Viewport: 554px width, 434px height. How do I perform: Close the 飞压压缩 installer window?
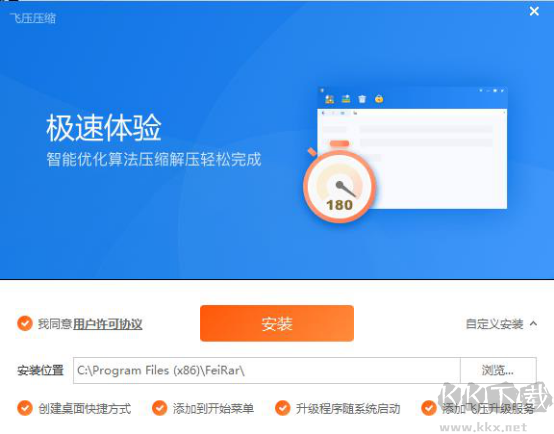click(534, 11)
